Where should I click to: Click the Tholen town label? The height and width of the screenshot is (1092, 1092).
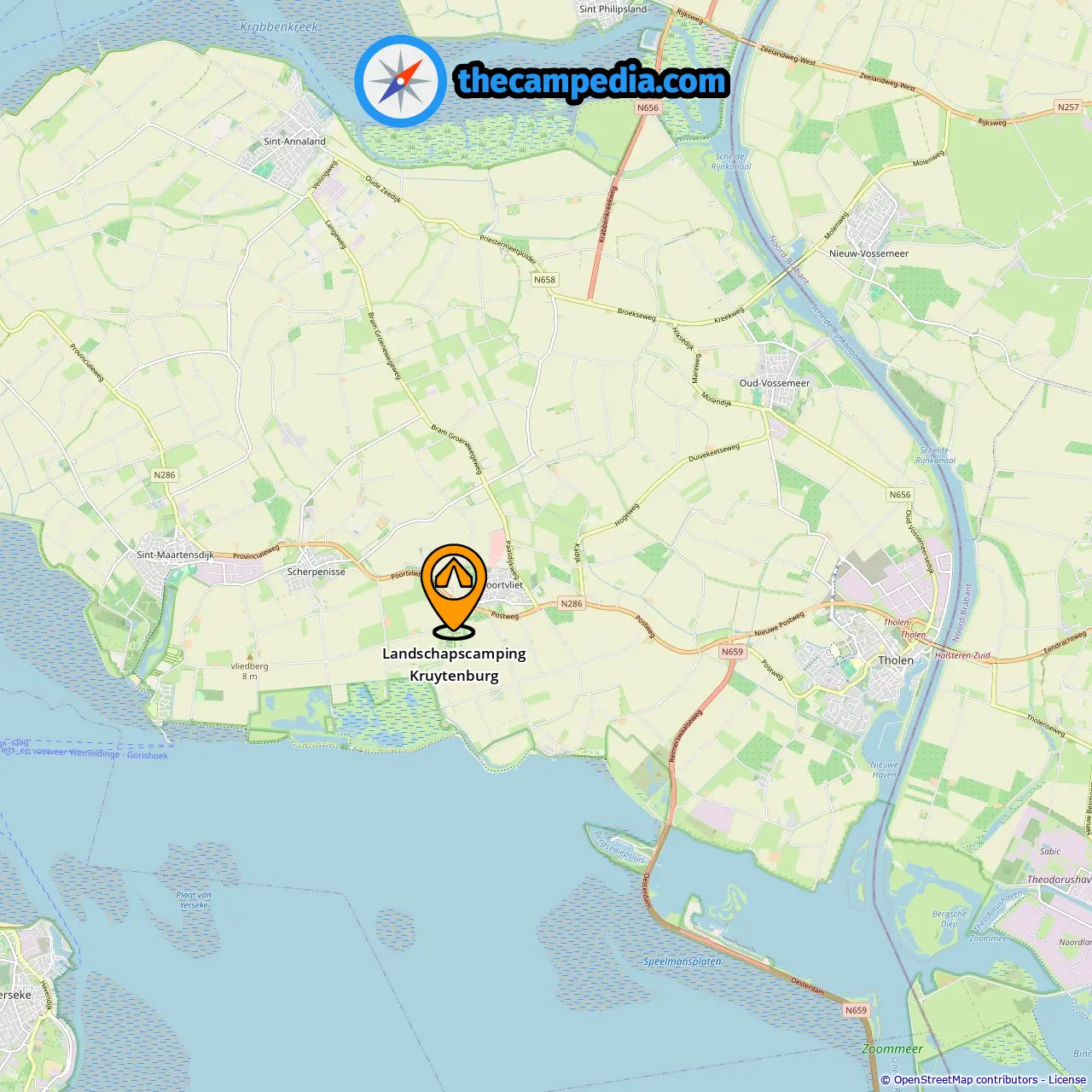click(x=896, y=660)
